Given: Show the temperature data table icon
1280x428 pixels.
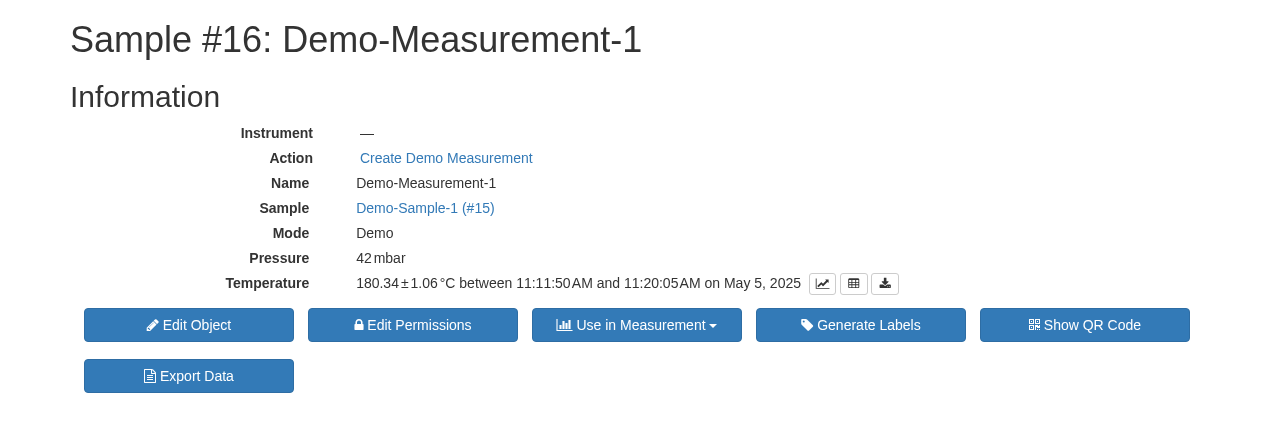Looking at the screenshot, I should click(853, 284).
